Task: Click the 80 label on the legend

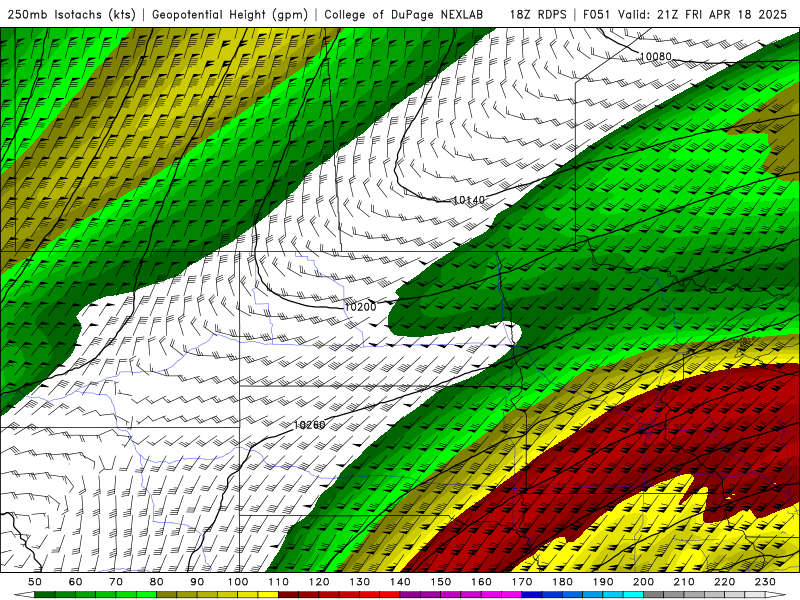Action: pos(157,582)
